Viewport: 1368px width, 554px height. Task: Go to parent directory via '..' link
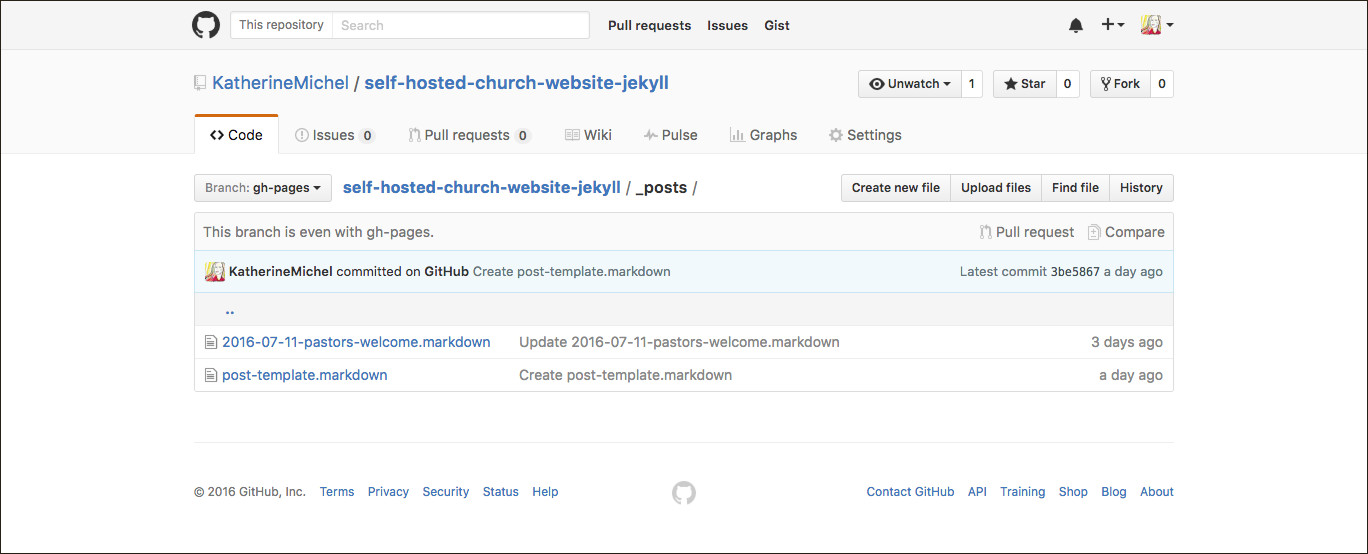(230, 310)
